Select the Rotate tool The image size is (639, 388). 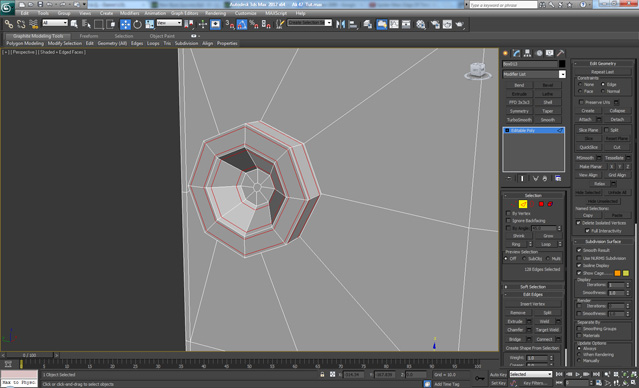pyautogui.click(x=137, y=24)
